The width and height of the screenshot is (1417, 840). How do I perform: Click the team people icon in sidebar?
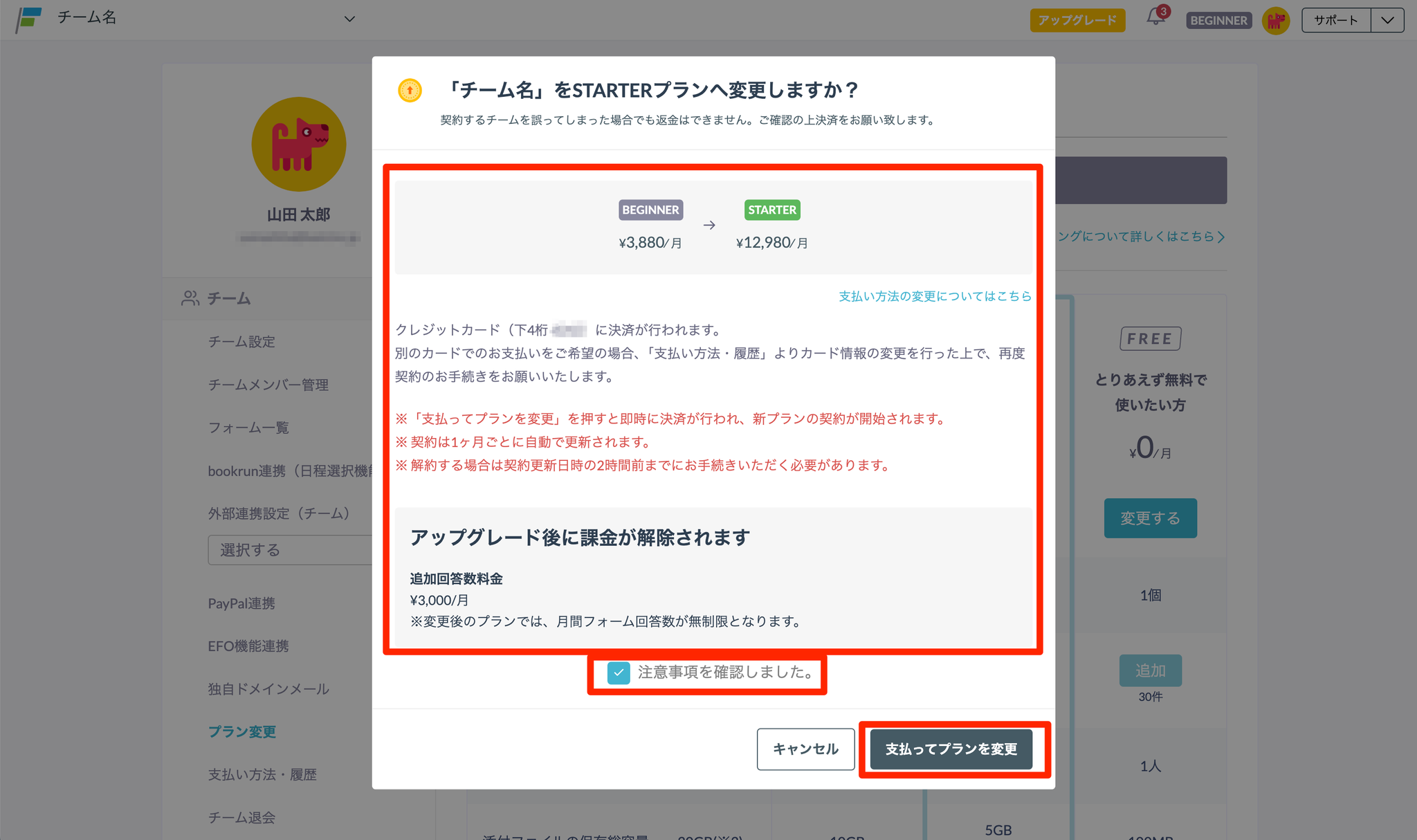click(190, 298)
